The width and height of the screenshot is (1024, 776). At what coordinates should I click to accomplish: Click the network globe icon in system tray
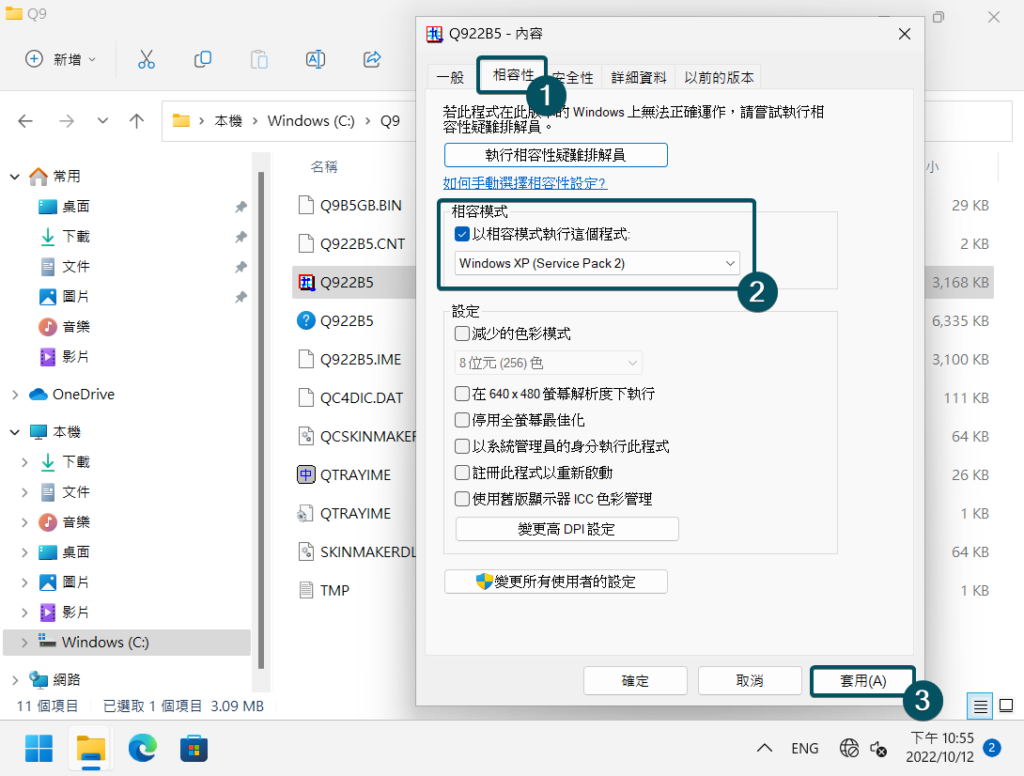[x=849, y=748]
